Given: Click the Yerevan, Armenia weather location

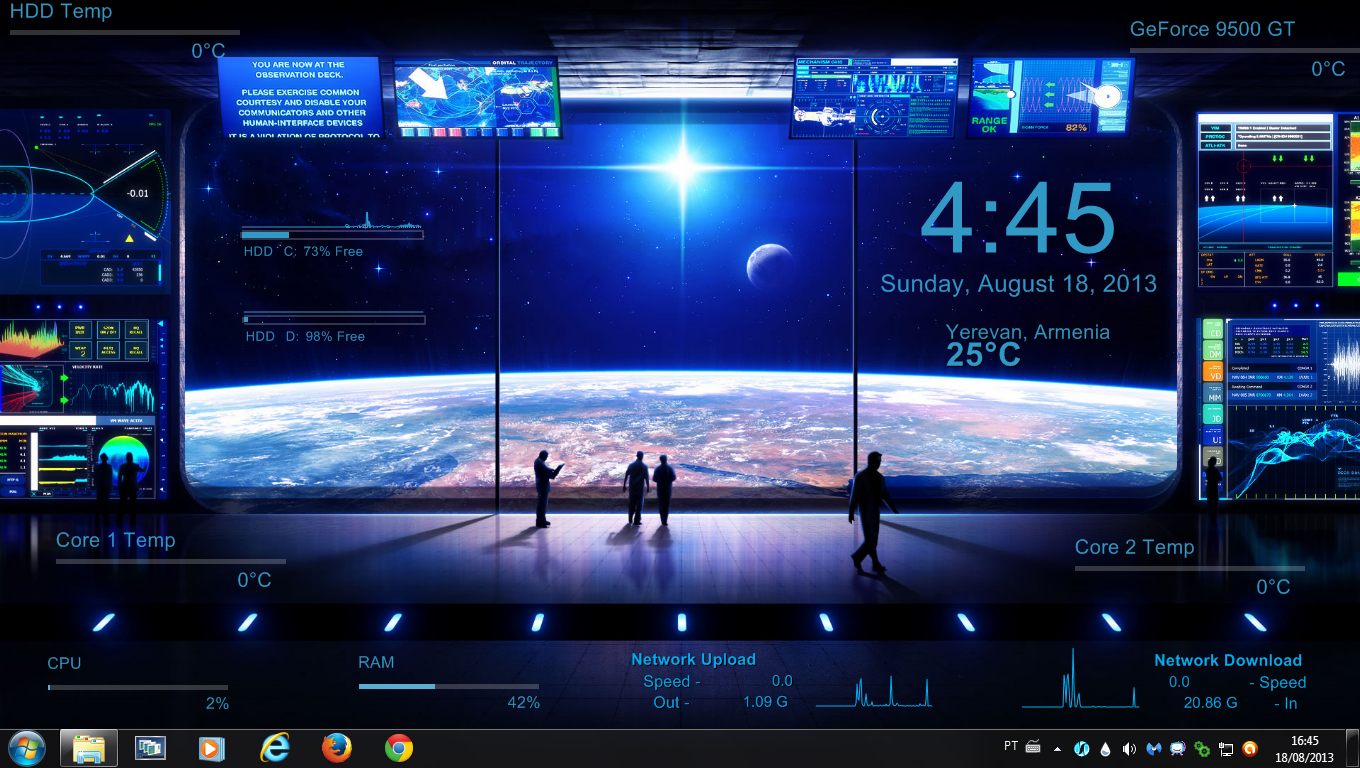Looking at the screenshot, I should tap(1028, 332).
